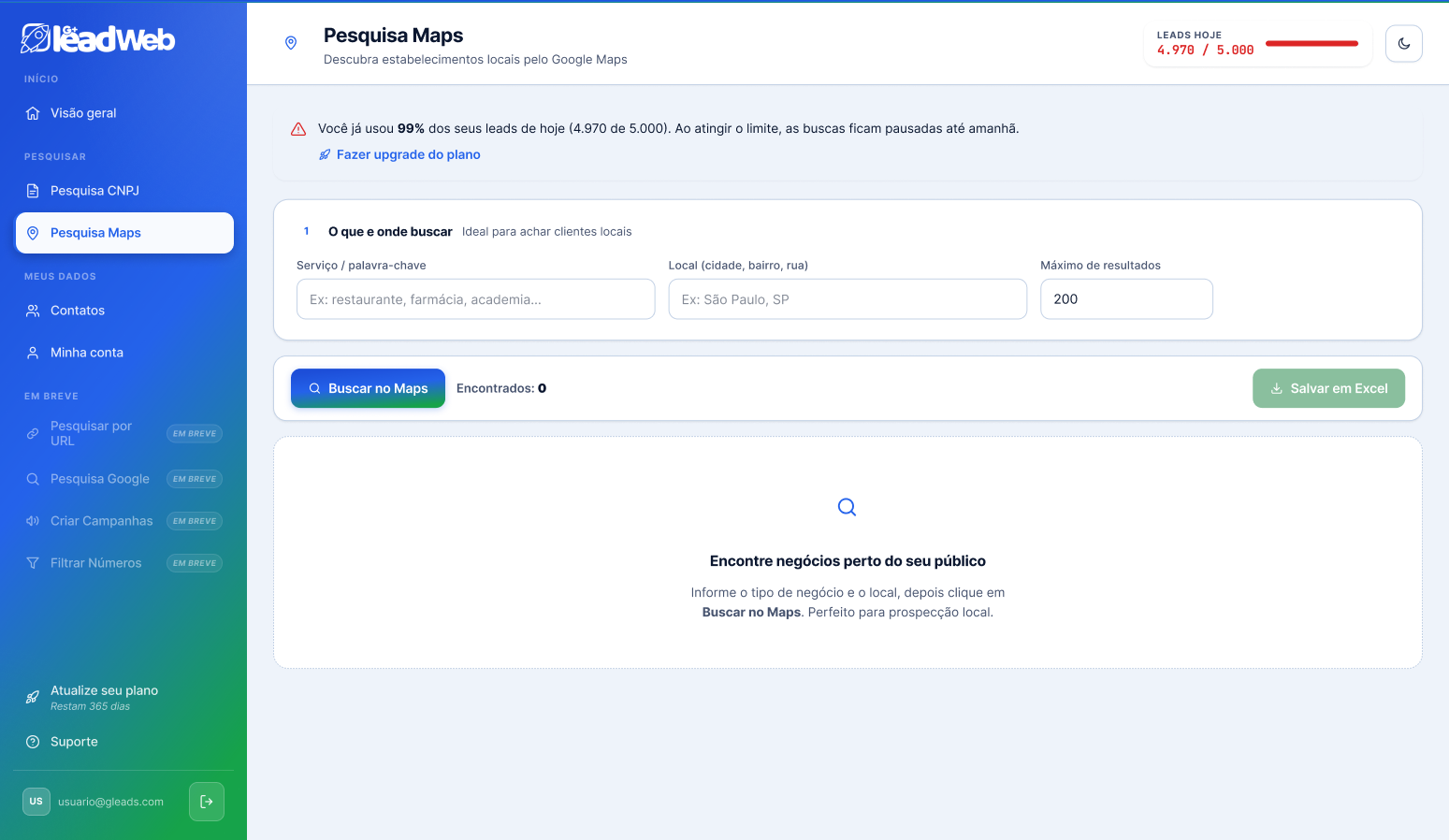Click the logout icon beside the user email
1449x840 pixels.
207,802
